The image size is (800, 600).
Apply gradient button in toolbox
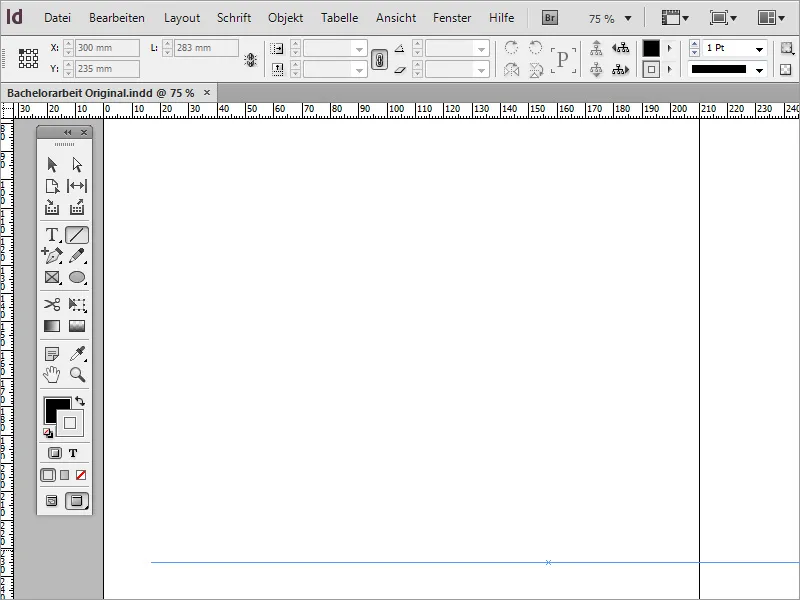point(64,475)
